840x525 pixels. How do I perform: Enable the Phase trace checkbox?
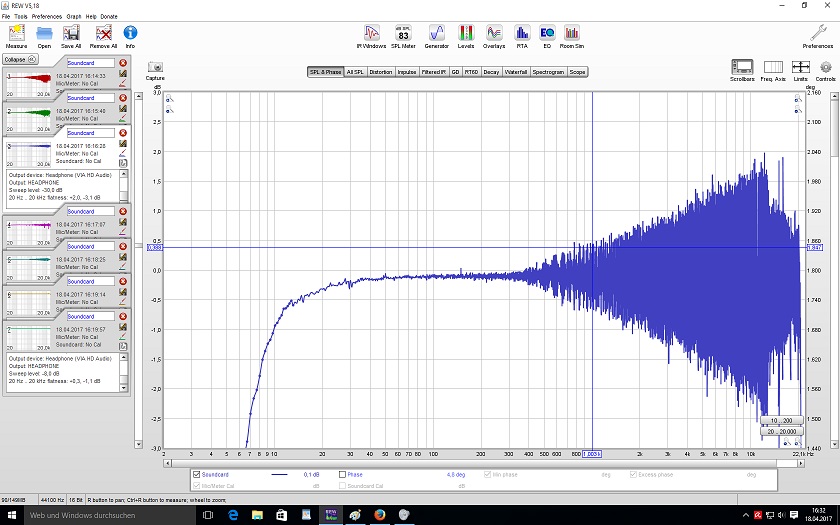pos(343,474)
